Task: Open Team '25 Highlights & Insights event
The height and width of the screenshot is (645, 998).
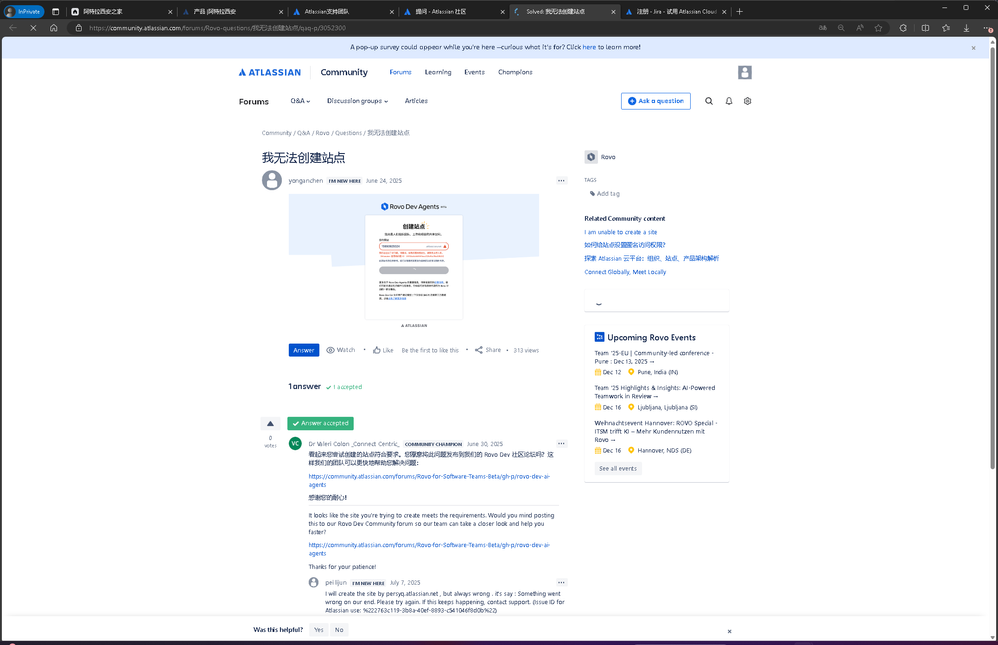Action: [655, 392]
